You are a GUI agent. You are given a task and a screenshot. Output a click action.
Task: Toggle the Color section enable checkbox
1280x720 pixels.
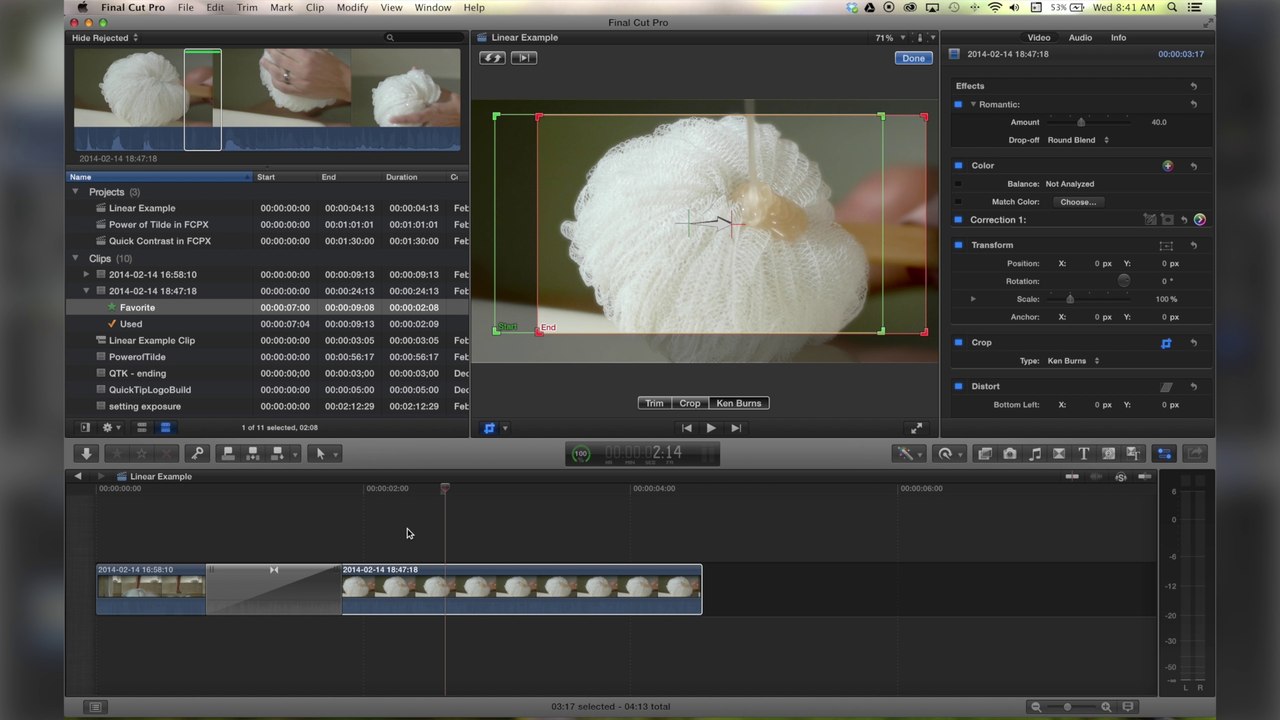click(x=958, y=165)
